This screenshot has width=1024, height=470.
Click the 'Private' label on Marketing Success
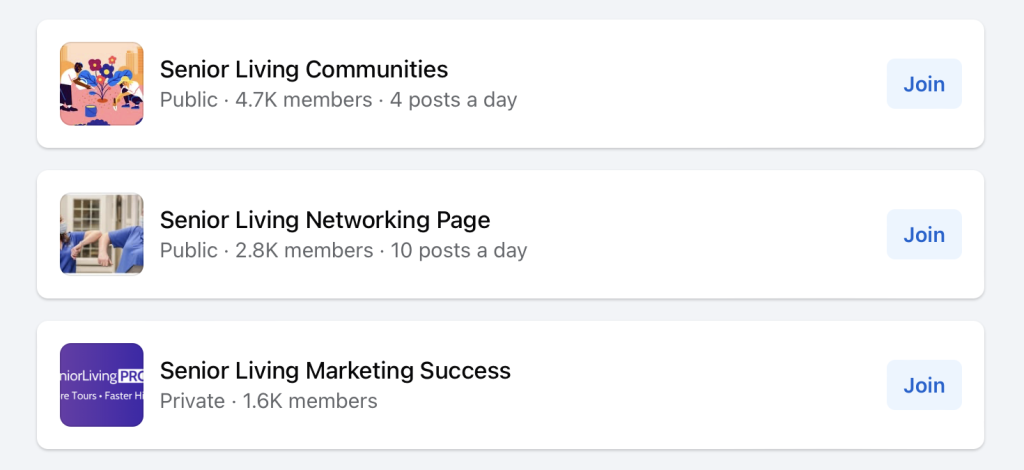click(x=192, y=401)
